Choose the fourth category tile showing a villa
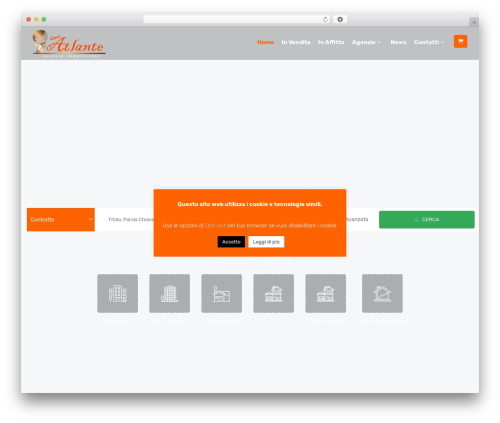 coord(273,293)
